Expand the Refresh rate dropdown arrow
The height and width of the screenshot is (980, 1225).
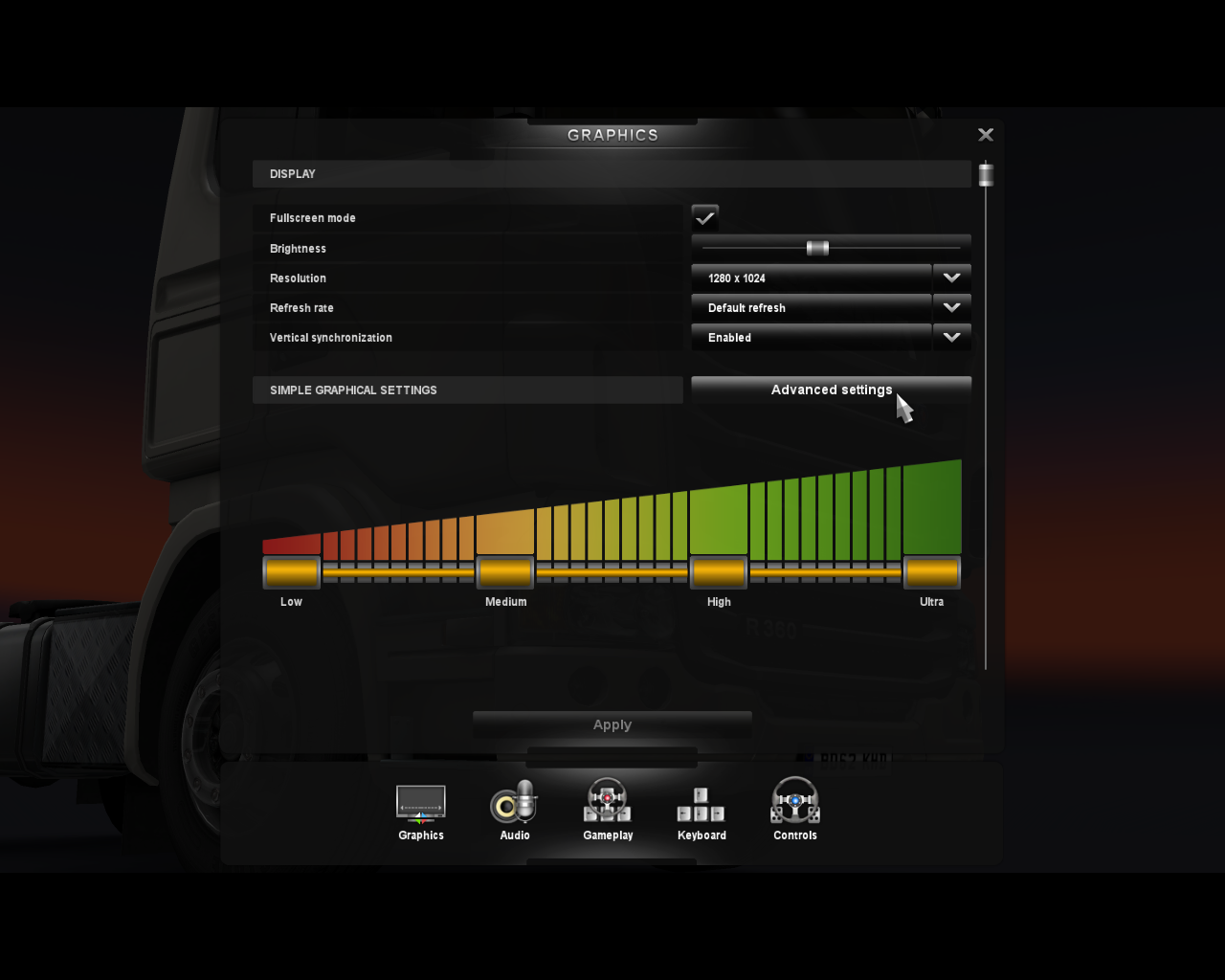pyautogui.click(x=951, y=308)
